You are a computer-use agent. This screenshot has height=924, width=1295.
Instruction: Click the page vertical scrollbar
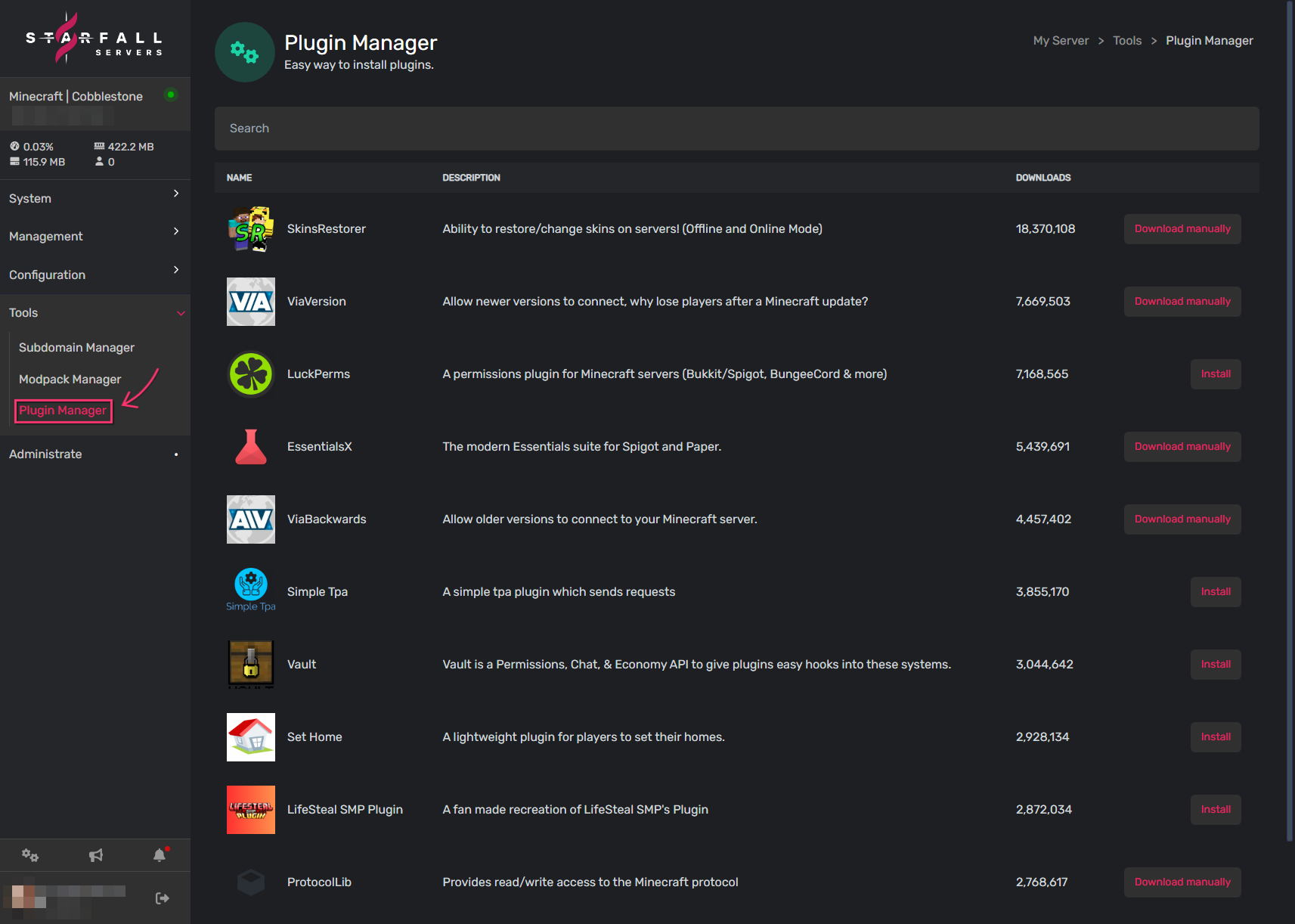[1290, 422]
